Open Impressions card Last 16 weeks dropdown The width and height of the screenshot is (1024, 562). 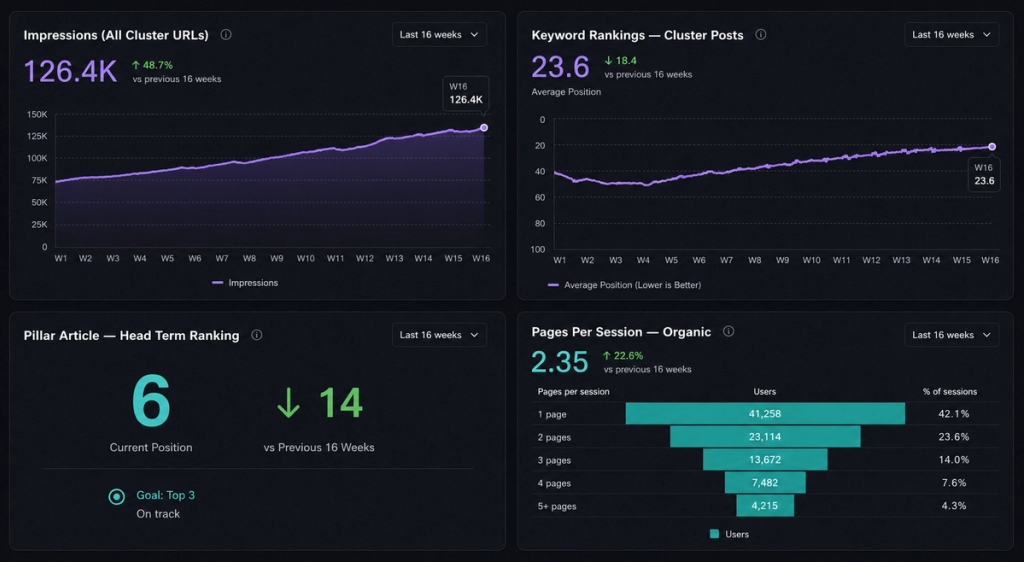coord(439,35)
